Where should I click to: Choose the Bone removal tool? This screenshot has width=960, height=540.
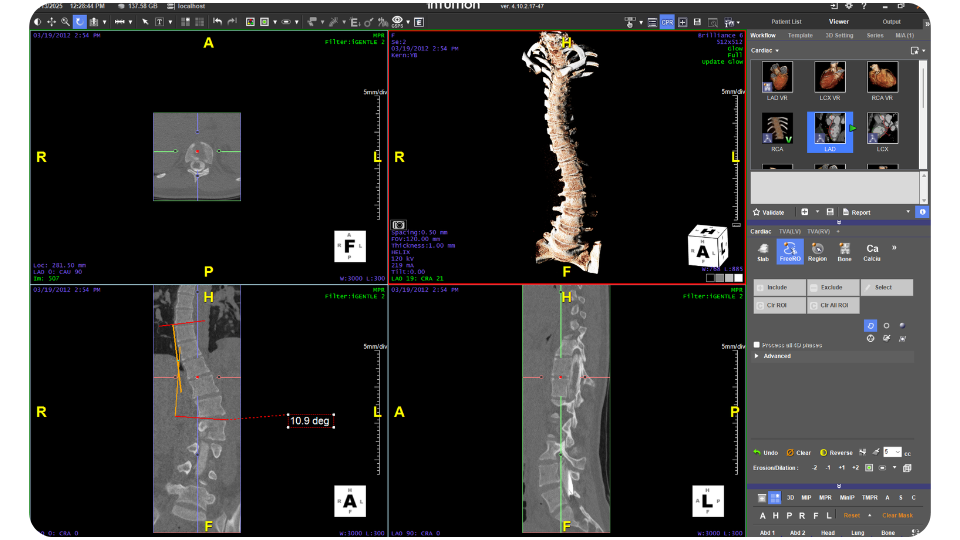point(845,251)
